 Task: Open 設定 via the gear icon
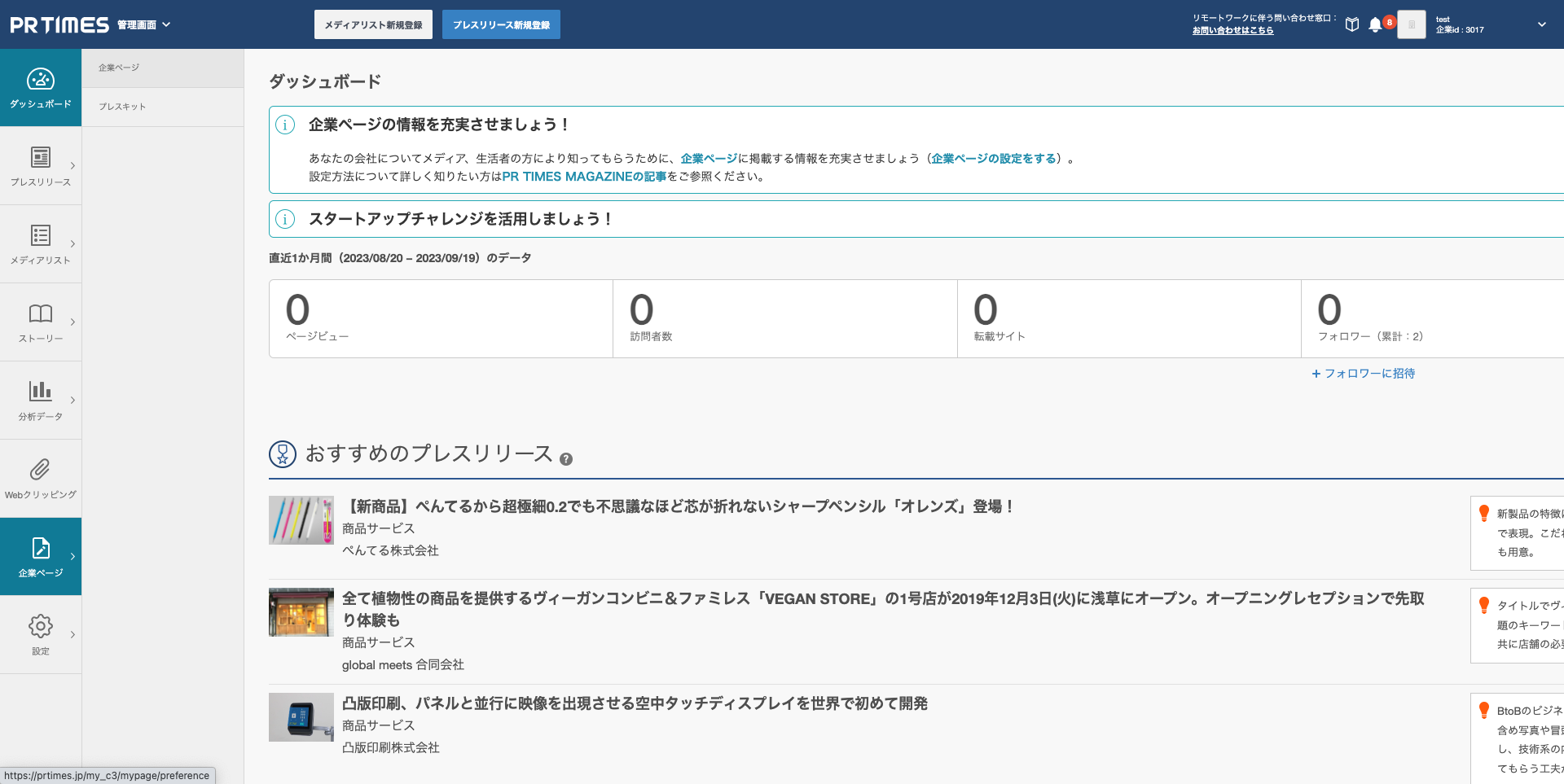(x=41, y=626)
